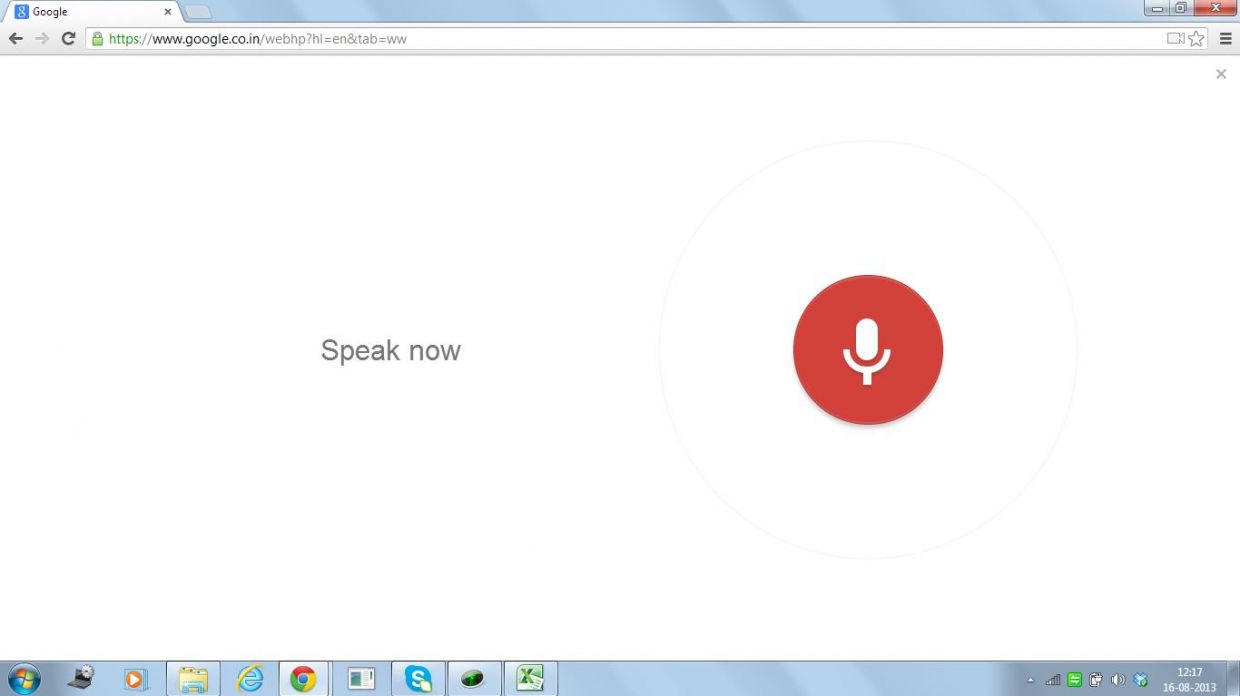Open a new tab
The image size is (1240, 696).
[x=198, y=12]
